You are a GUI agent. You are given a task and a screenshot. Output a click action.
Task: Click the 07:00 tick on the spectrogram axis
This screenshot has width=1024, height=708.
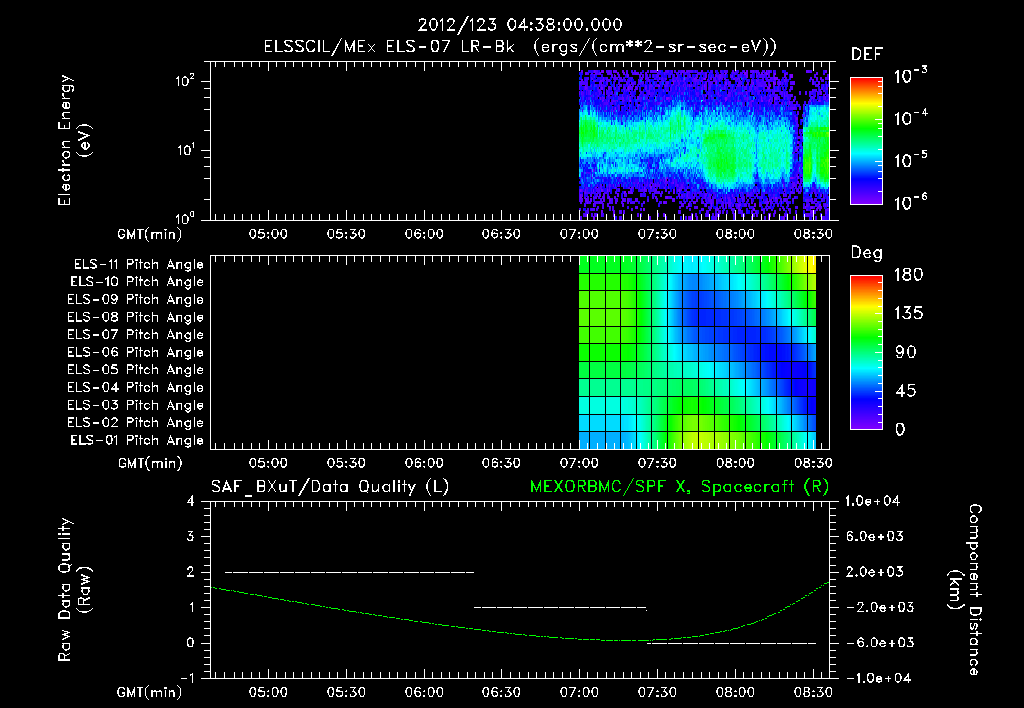pyautogui.click(x=579, y=234)
